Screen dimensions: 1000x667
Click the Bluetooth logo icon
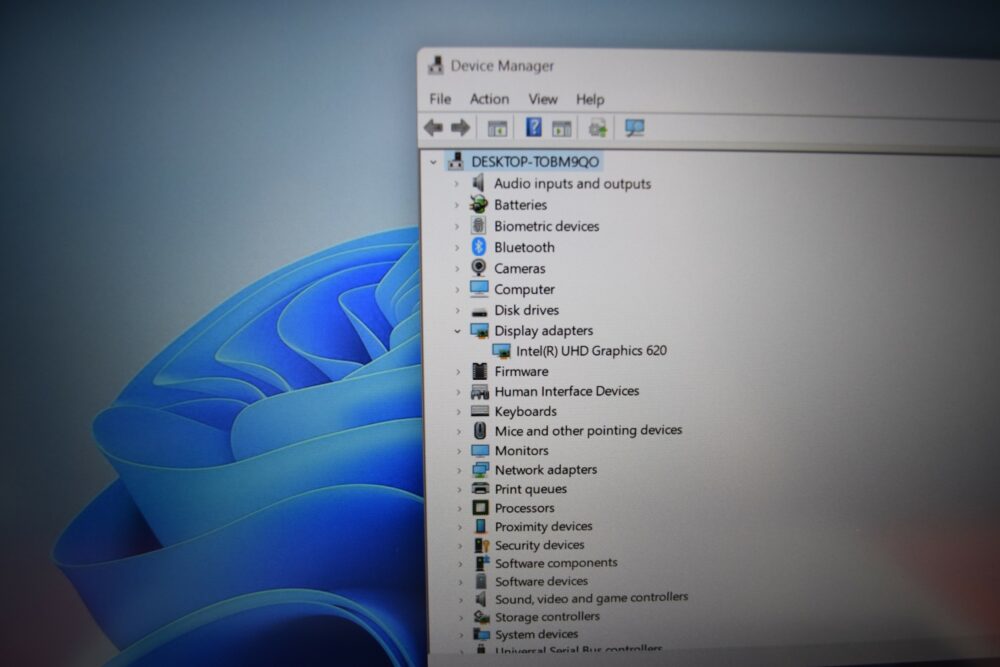pos(479,247)
